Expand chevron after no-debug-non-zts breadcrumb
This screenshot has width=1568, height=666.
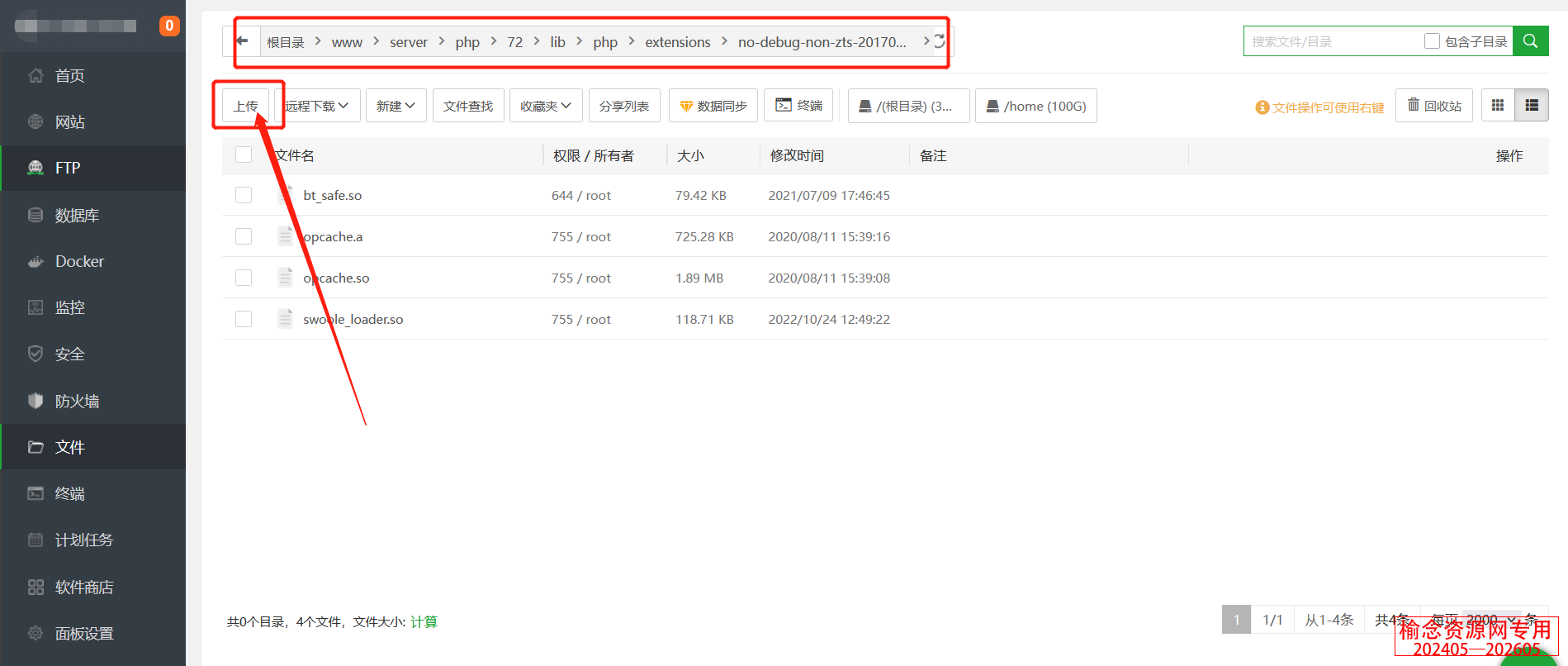(x=926, y=40)
